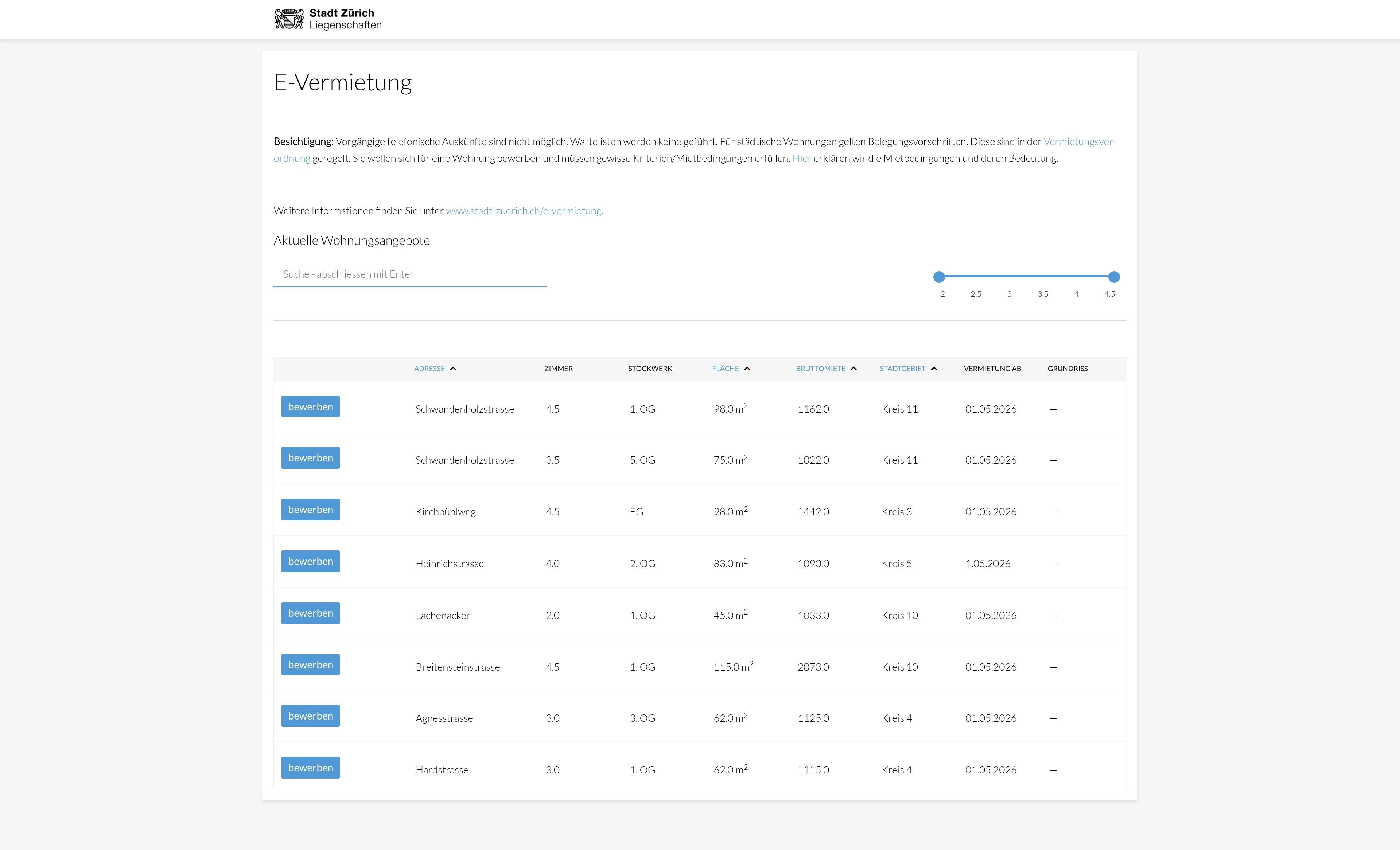Screen dimensions: 1400x850
Task: Open the Vermietungsverordnung link
Action: click(x=1079, y=141)
